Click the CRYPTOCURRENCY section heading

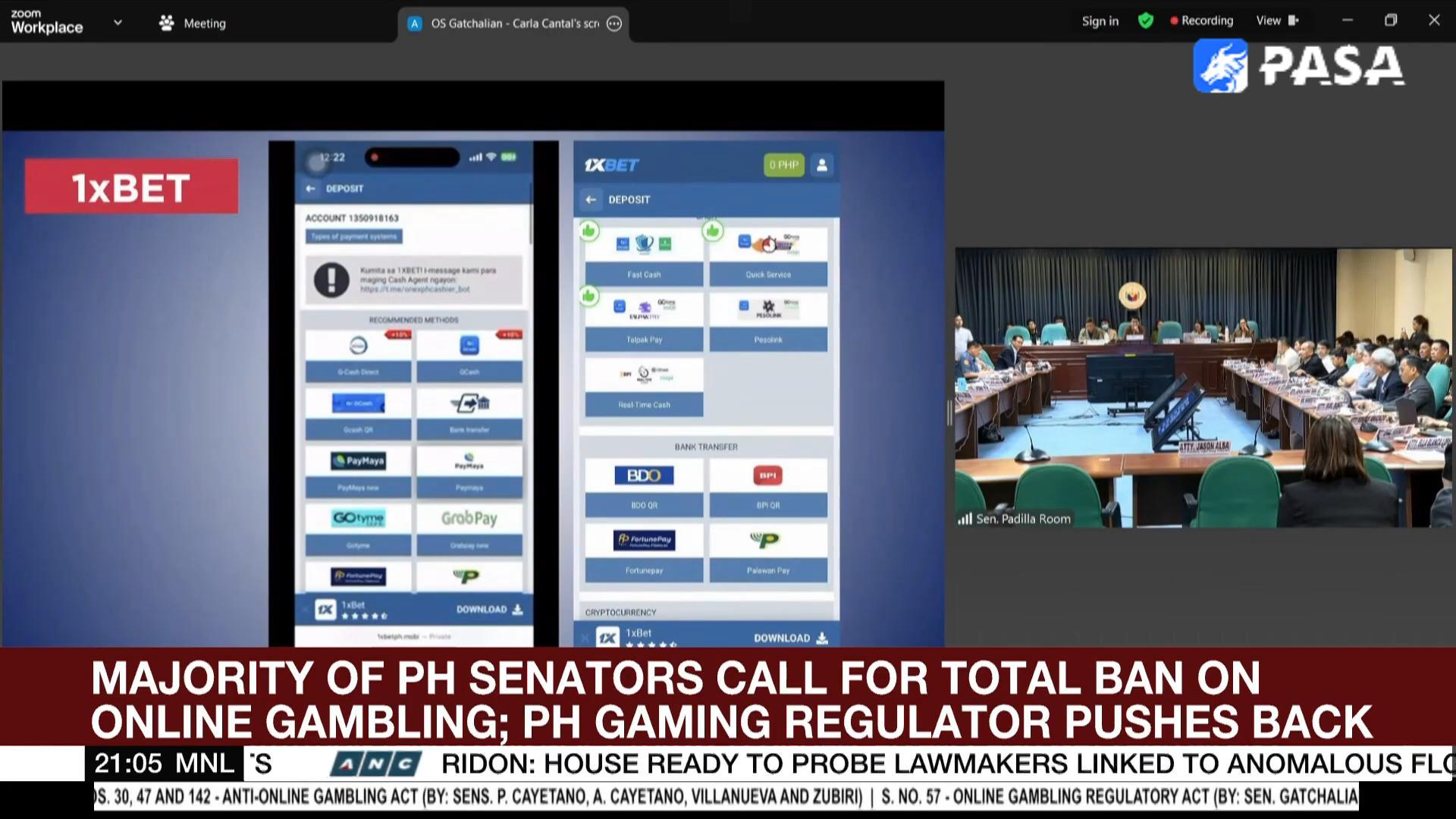pos(620,613)
